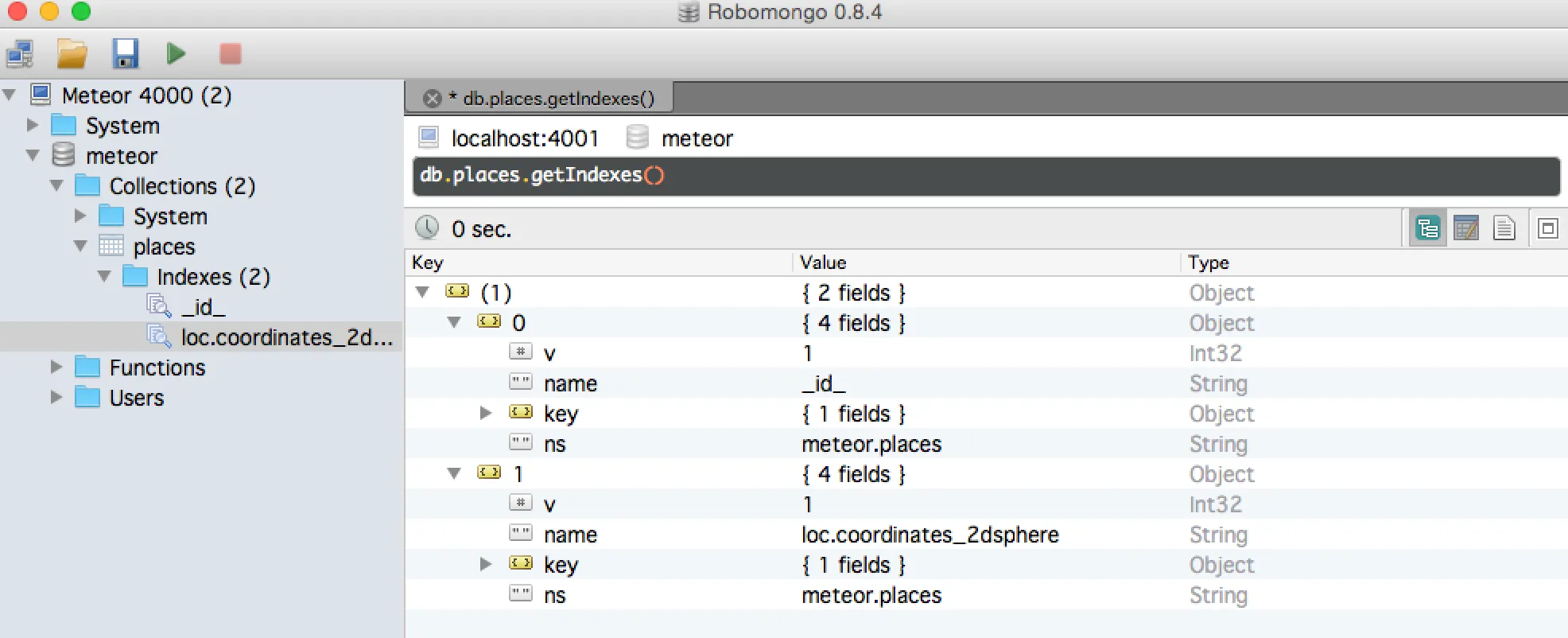Select the _id_ index in sidebar
The image size is (1568, 638).
(x=204, y=306)
